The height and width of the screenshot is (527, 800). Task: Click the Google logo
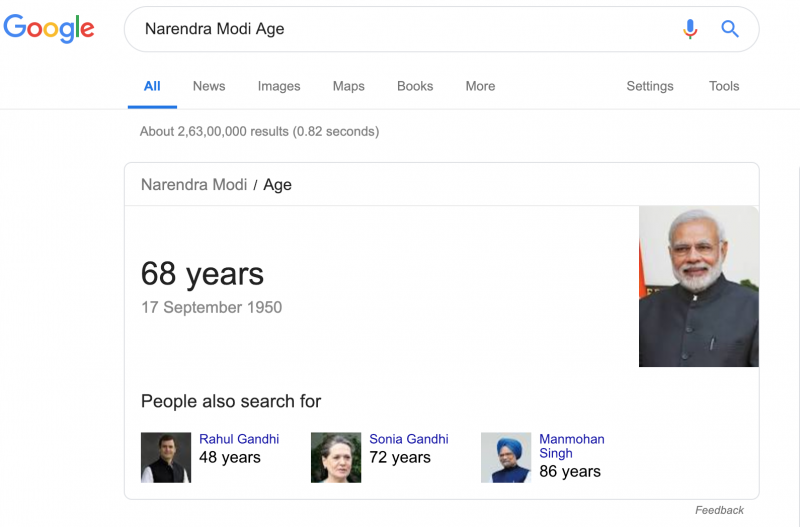click(x=49, y=28)
